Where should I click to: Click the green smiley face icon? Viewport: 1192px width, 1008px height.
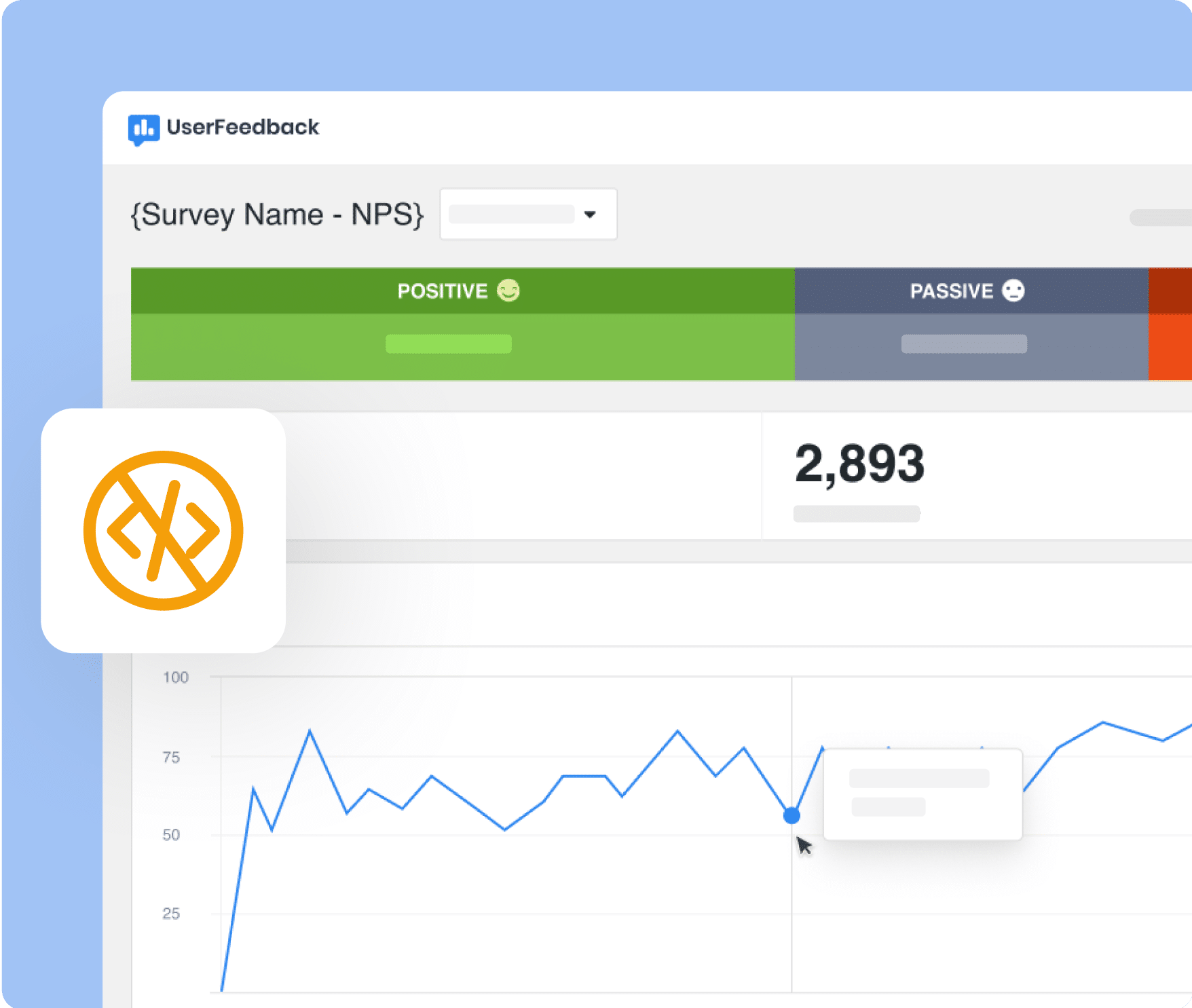[x=508, y=291]
